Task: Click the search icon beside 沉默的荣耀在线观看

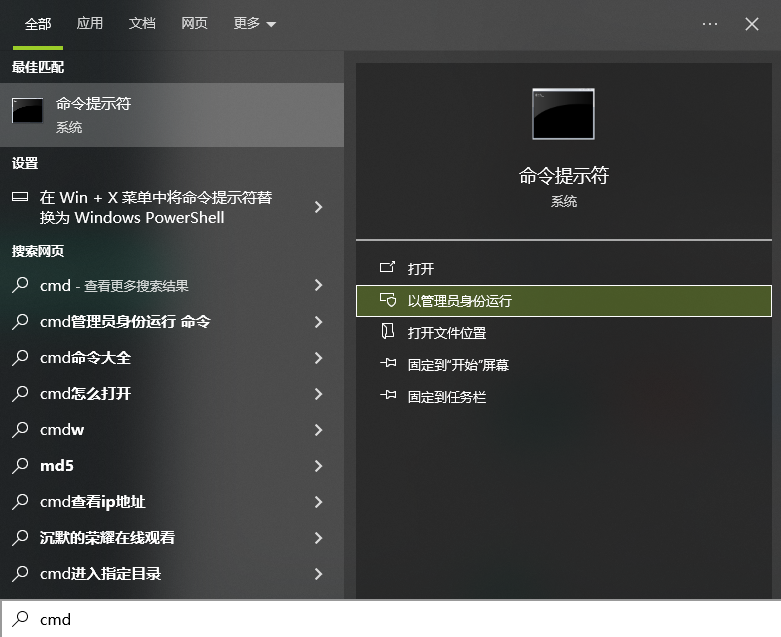Action: (x=20, y=537)
